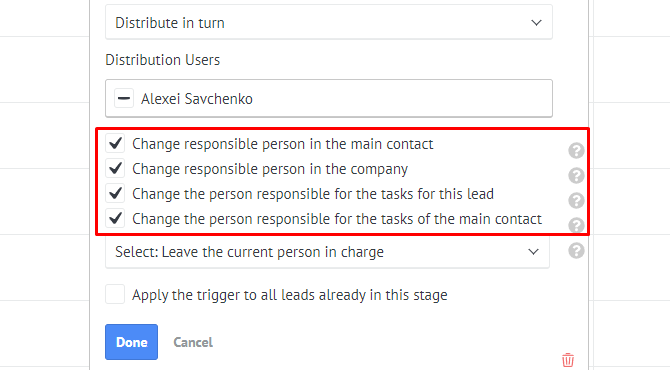Click inside Distribution Users field
This screenshot has height=370, width=670.
tap(329, 98)
